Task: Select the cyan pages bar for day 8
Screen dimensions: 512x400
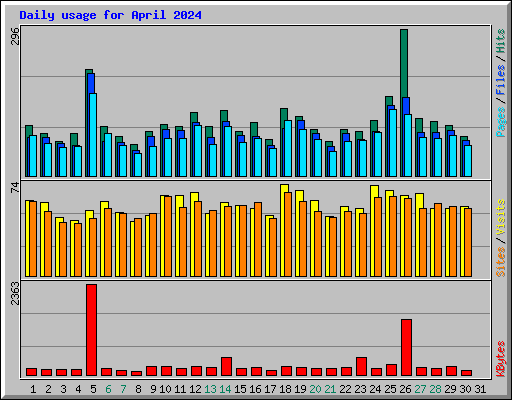Action: [138, 165]
